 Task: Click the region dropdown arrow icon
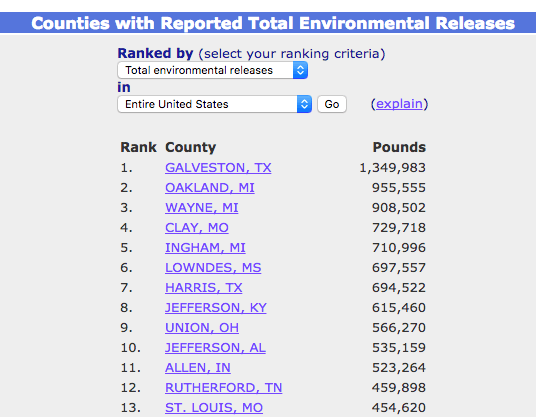[304, 104]
